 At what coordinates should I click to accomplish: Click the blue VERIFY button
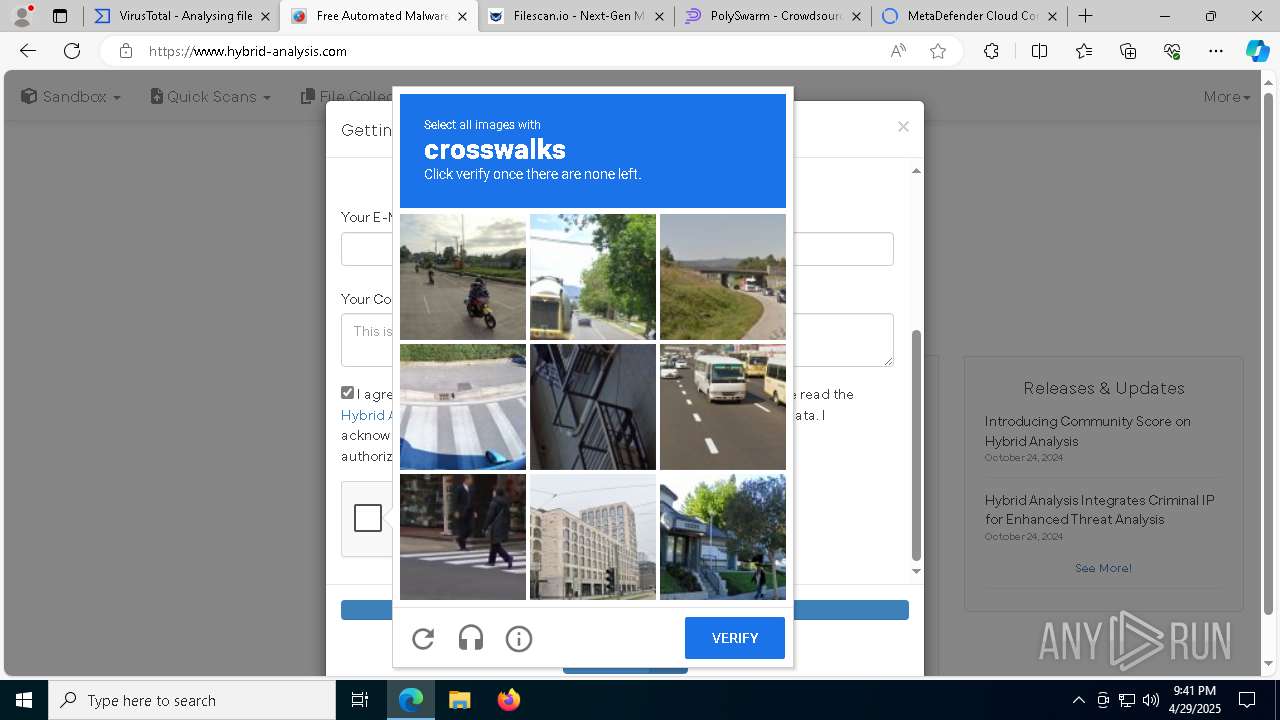coord(735,638)
